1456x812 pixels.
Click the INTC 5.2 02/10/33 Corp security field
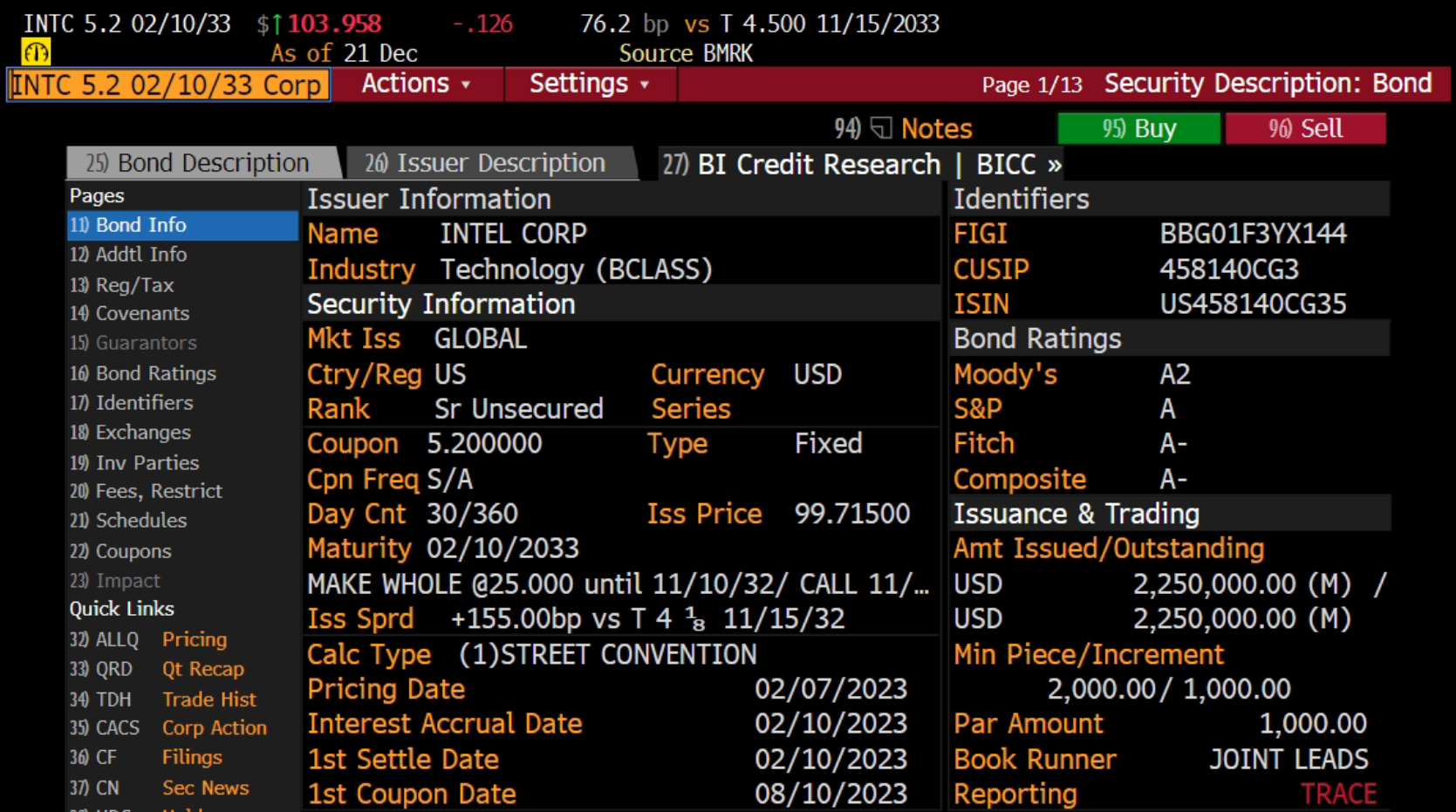click(168, 85)
